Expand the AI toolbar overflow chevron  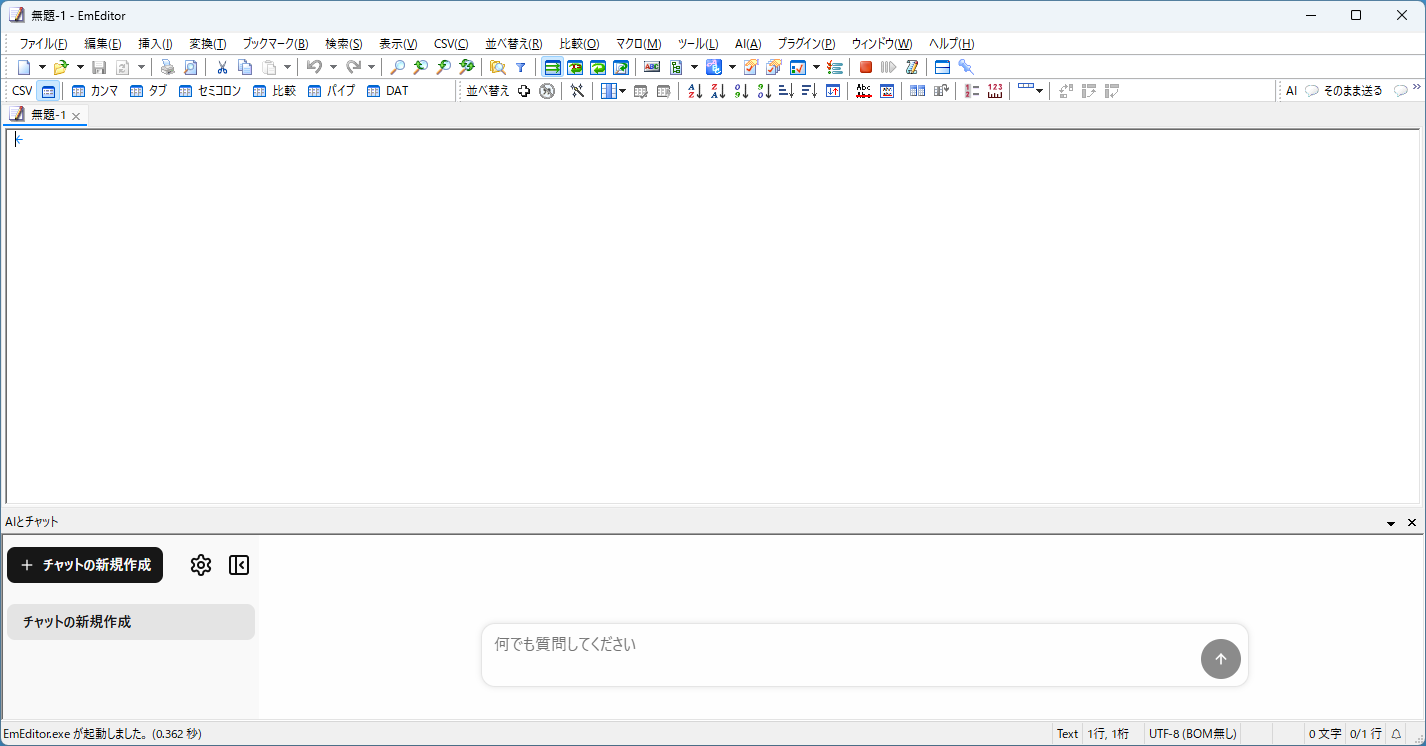click(x=1416, y=88)
